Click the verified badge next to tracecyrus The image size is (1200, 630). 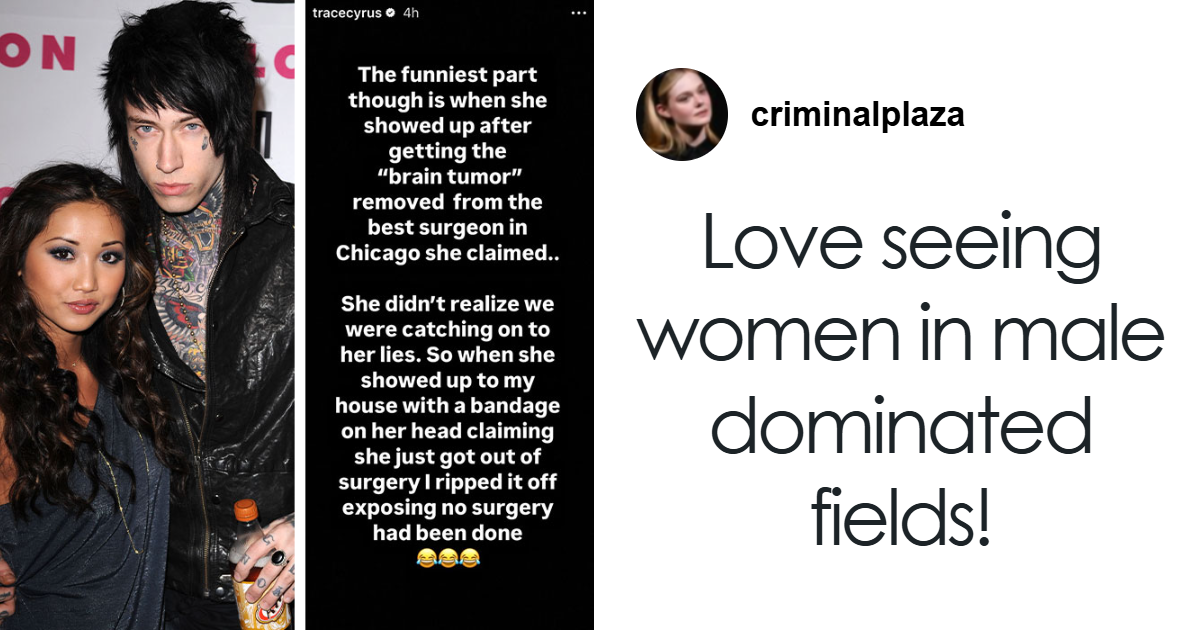click(390, 13)
